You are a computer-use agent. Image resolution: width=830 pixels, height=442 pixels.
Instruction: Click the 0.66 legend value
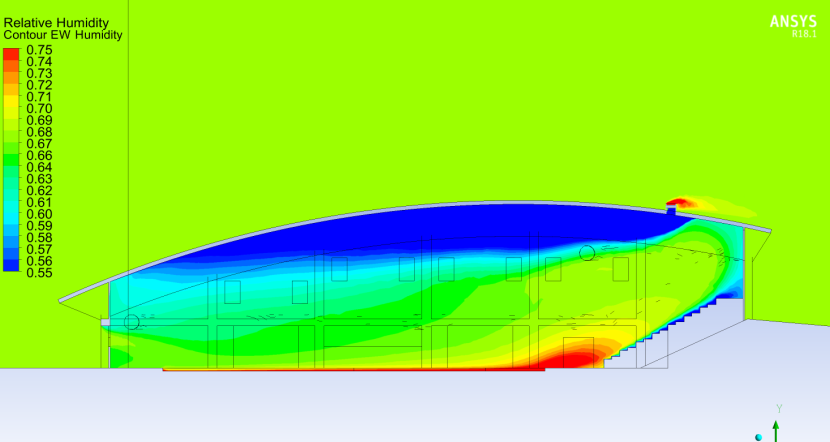coord(39,155)
